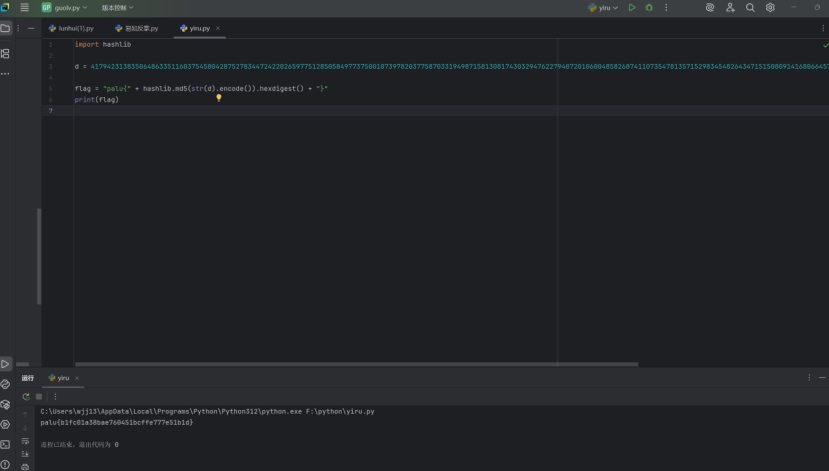829x471 pixels.
Task: Print console output with printer icon
Action: (x=25, y=467)
